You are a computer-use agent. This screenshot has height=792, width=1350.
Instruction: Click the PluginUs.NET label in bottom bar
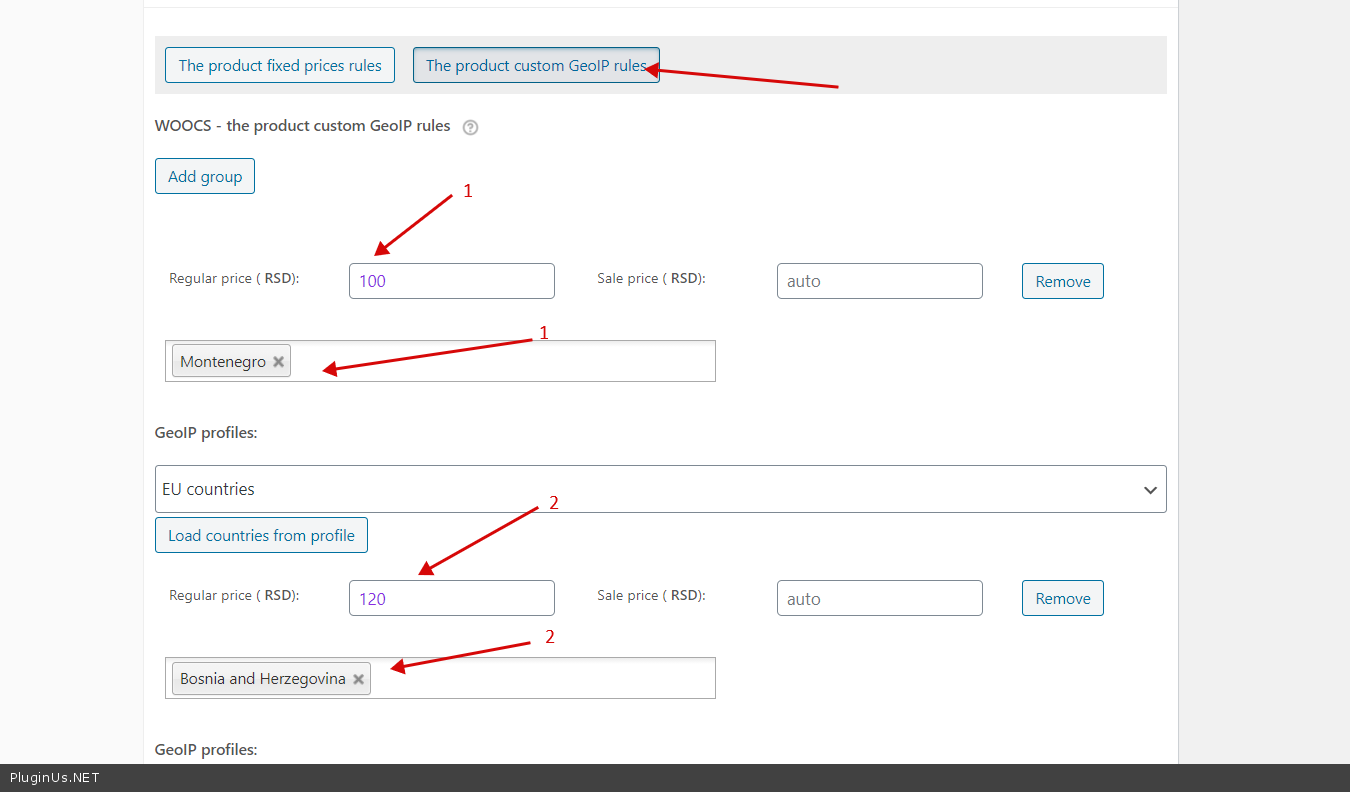click(x=55, y=778)
